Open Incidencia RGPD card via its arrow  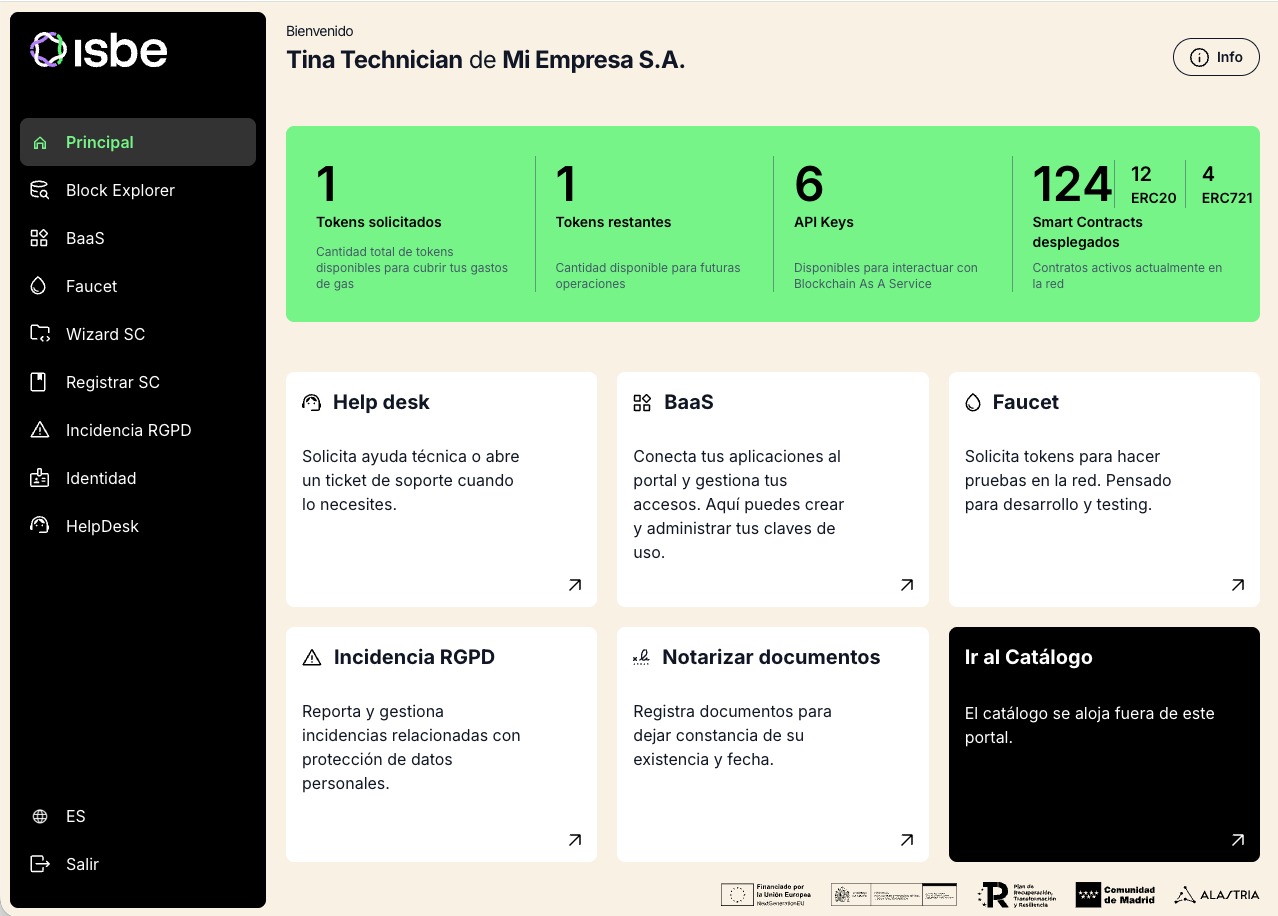(575, 840)
